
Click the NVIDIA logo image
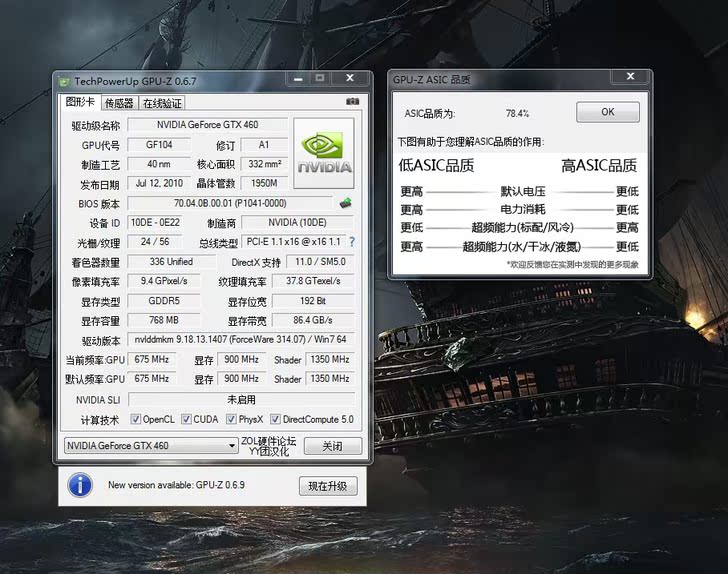(x=324, y=153)
